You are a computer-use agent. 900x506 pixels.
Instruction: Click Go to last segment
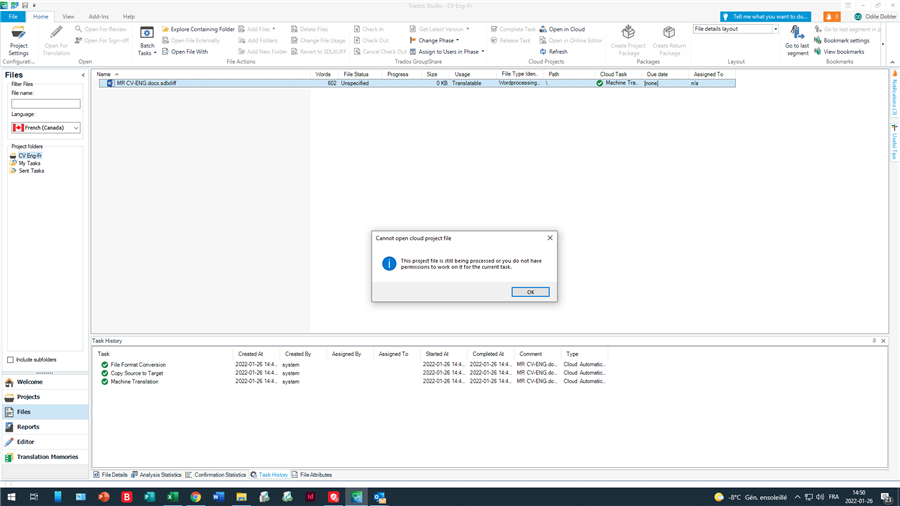click(797, 40)
